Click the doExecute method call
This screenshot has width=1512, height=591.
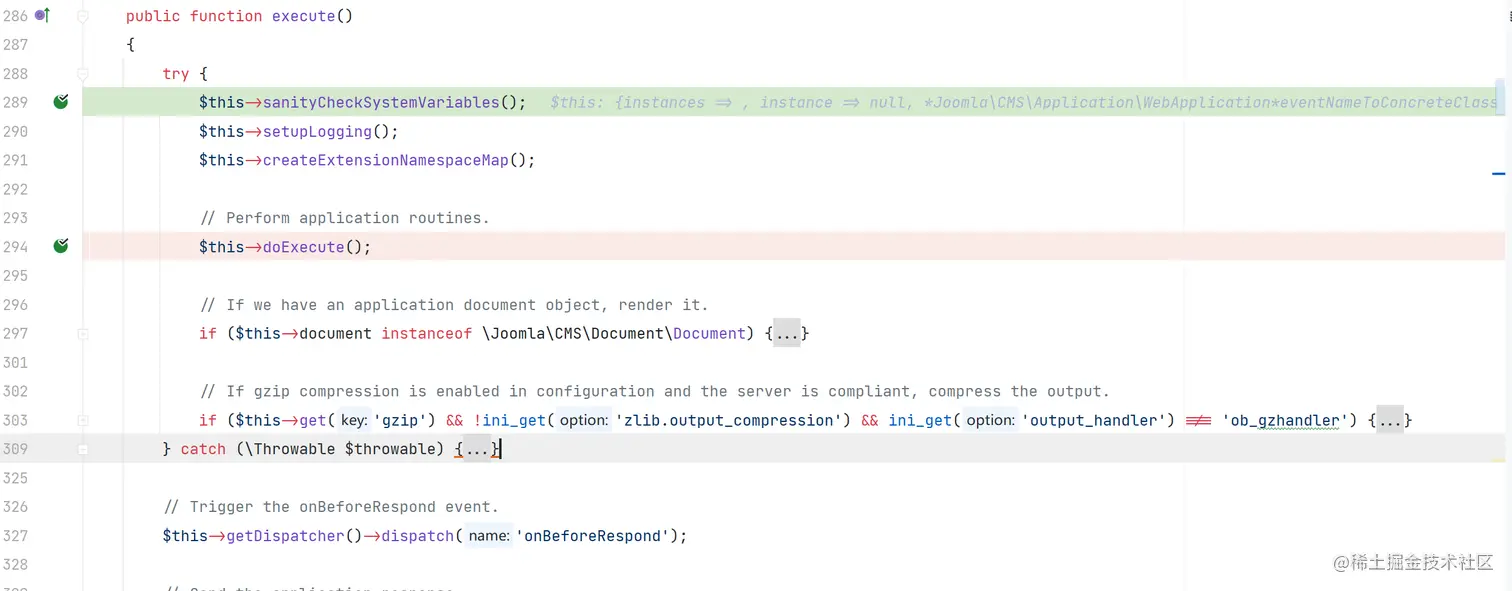pyautogui.click(x=303, y=247)
